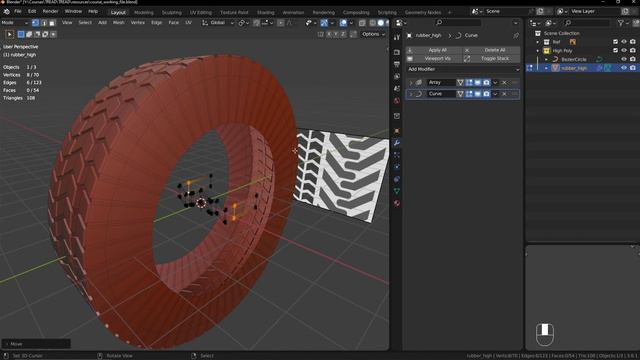The width and height of the screenshot is (640, 360).
Task: Click the BezierCircle curve icon in outliner
Action: [555, 59]
